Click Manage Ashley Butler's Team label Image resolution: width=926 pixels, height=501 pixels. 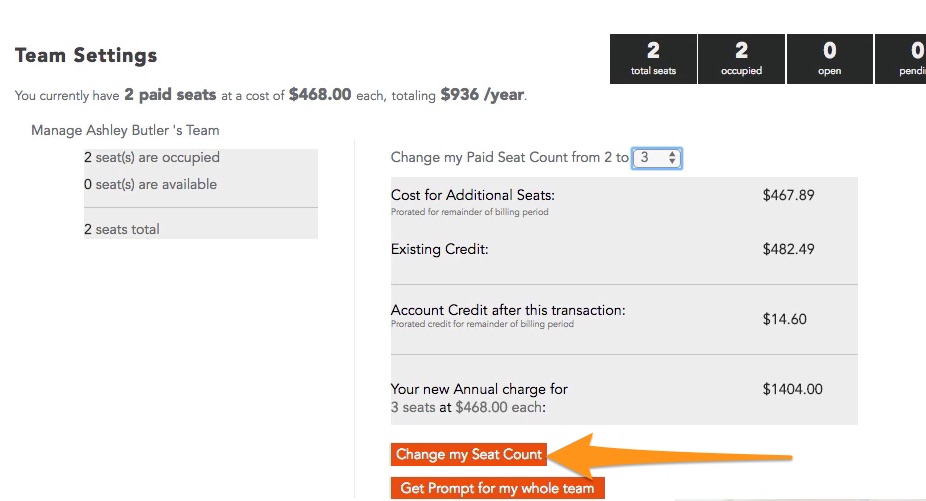tap(125, 131)
